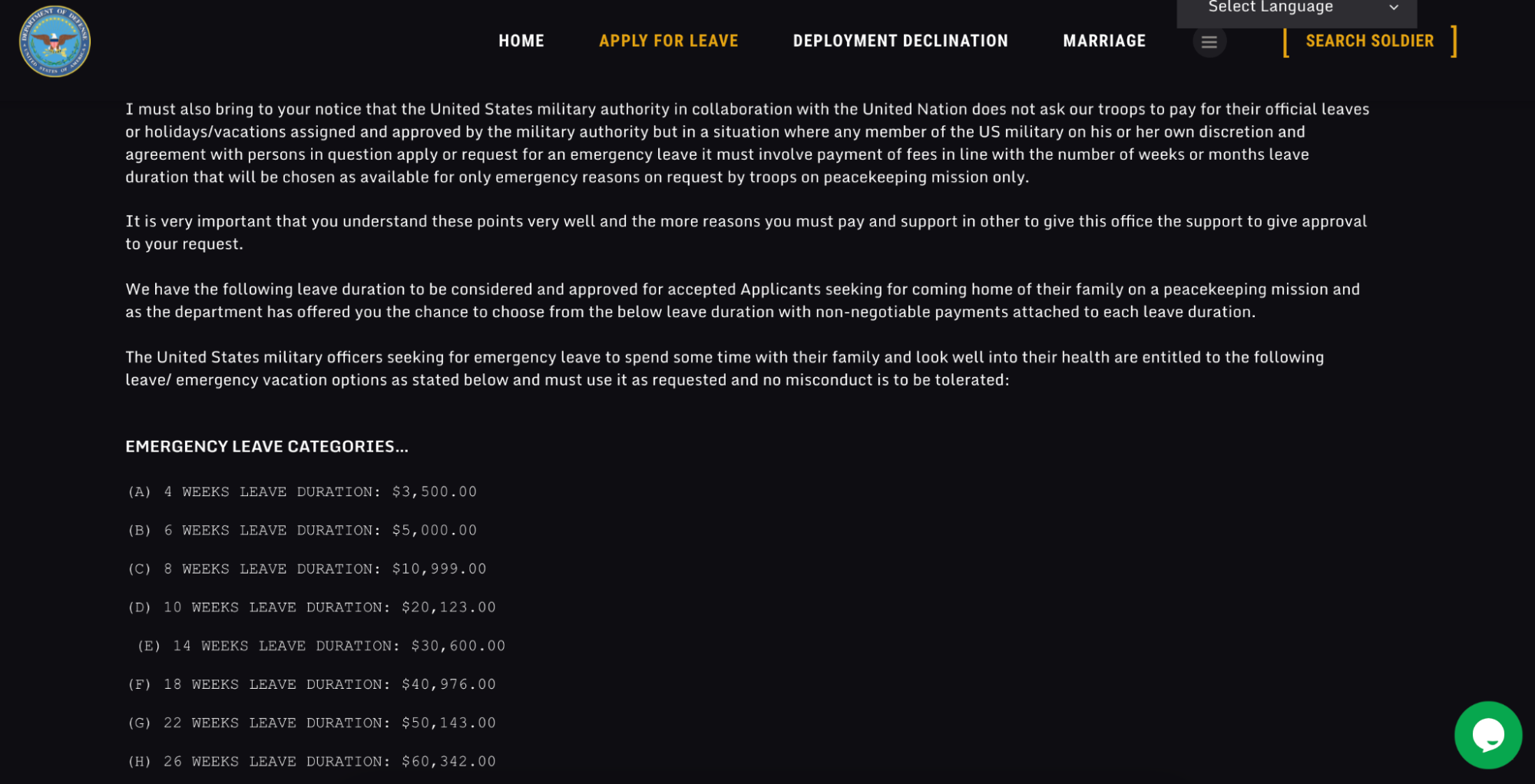Screen dimensions: 1535x784
Task: Click the Select Language chevron arrow
Action: tap(1393, 8)
